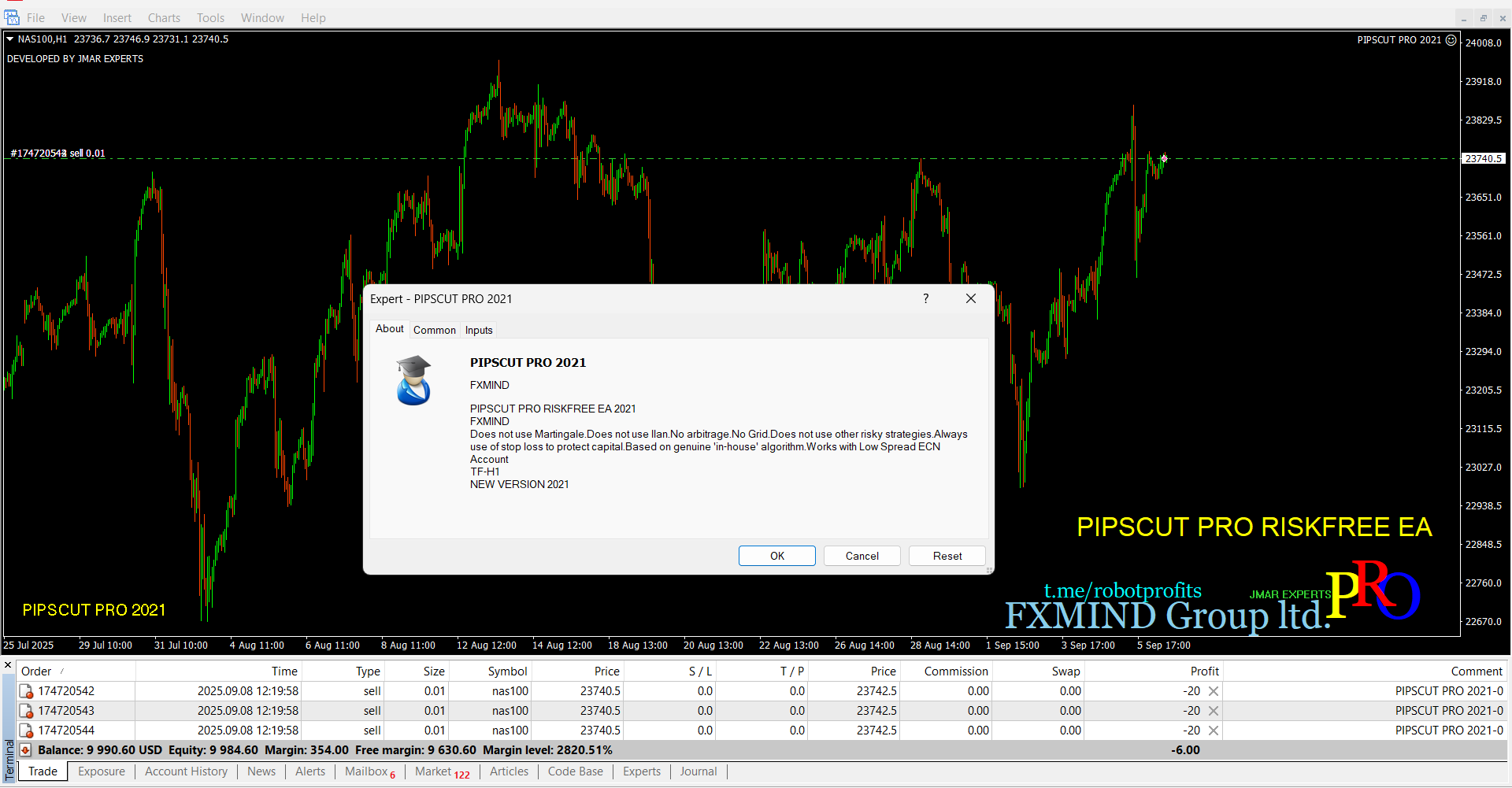
Task: Open the Exposure tab in Terminal
Action: tap(102, 771)
